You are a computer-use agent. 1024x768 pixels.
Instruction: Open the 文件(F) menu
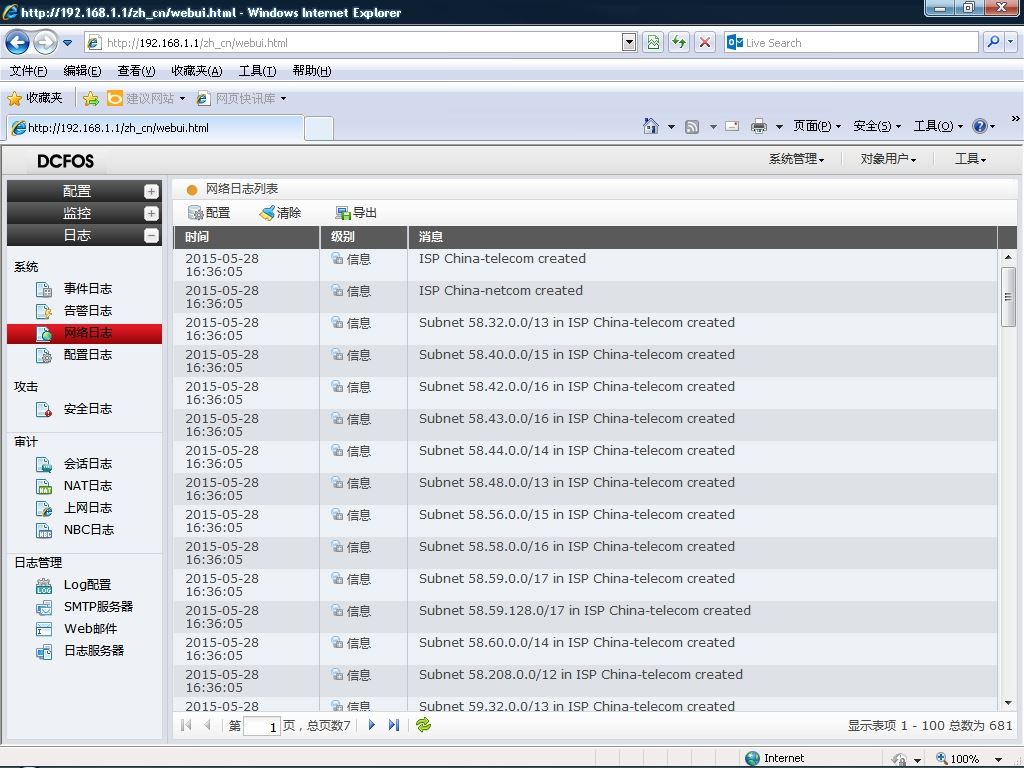click(x=28, y=71)
